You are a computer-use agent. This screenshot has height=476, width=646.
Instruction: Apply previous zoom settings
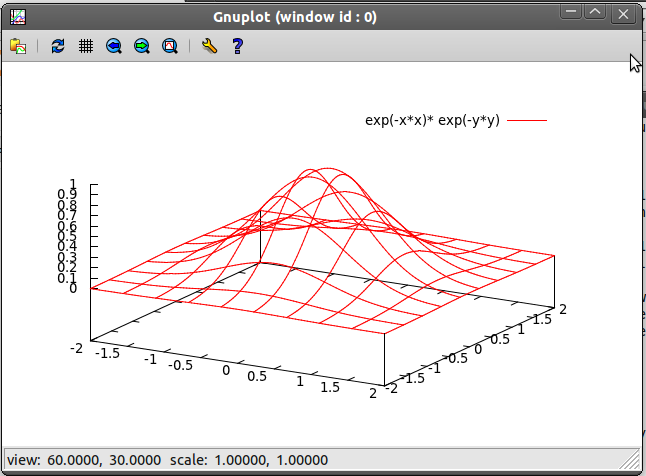(114, 46)
